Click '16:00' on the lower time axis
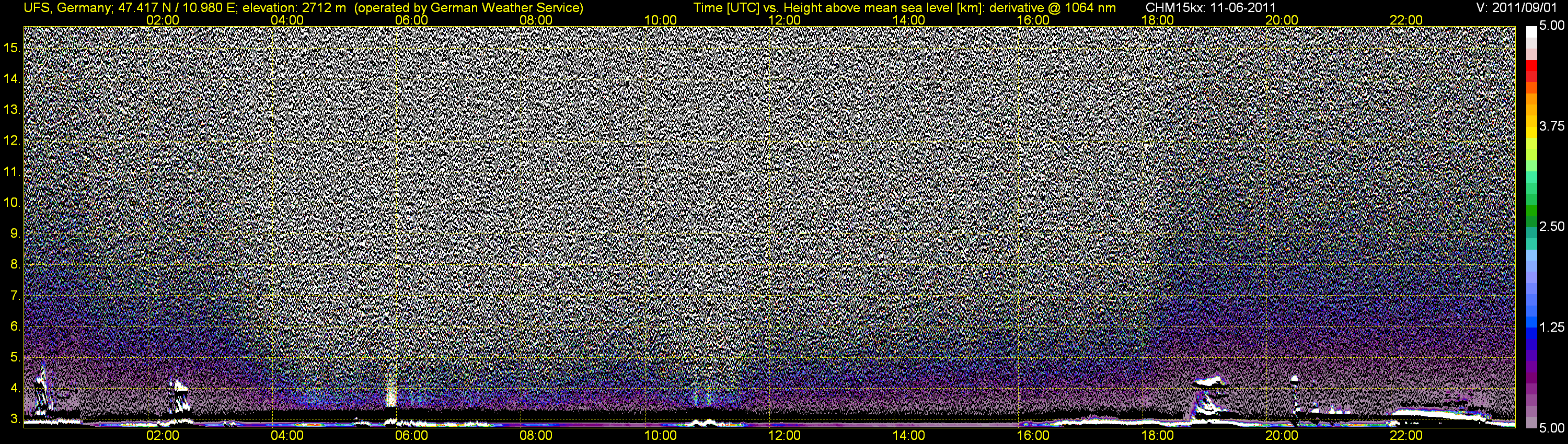This screenshot has width=1568, height=444. pyautogui.click(x=1033, y=436)
